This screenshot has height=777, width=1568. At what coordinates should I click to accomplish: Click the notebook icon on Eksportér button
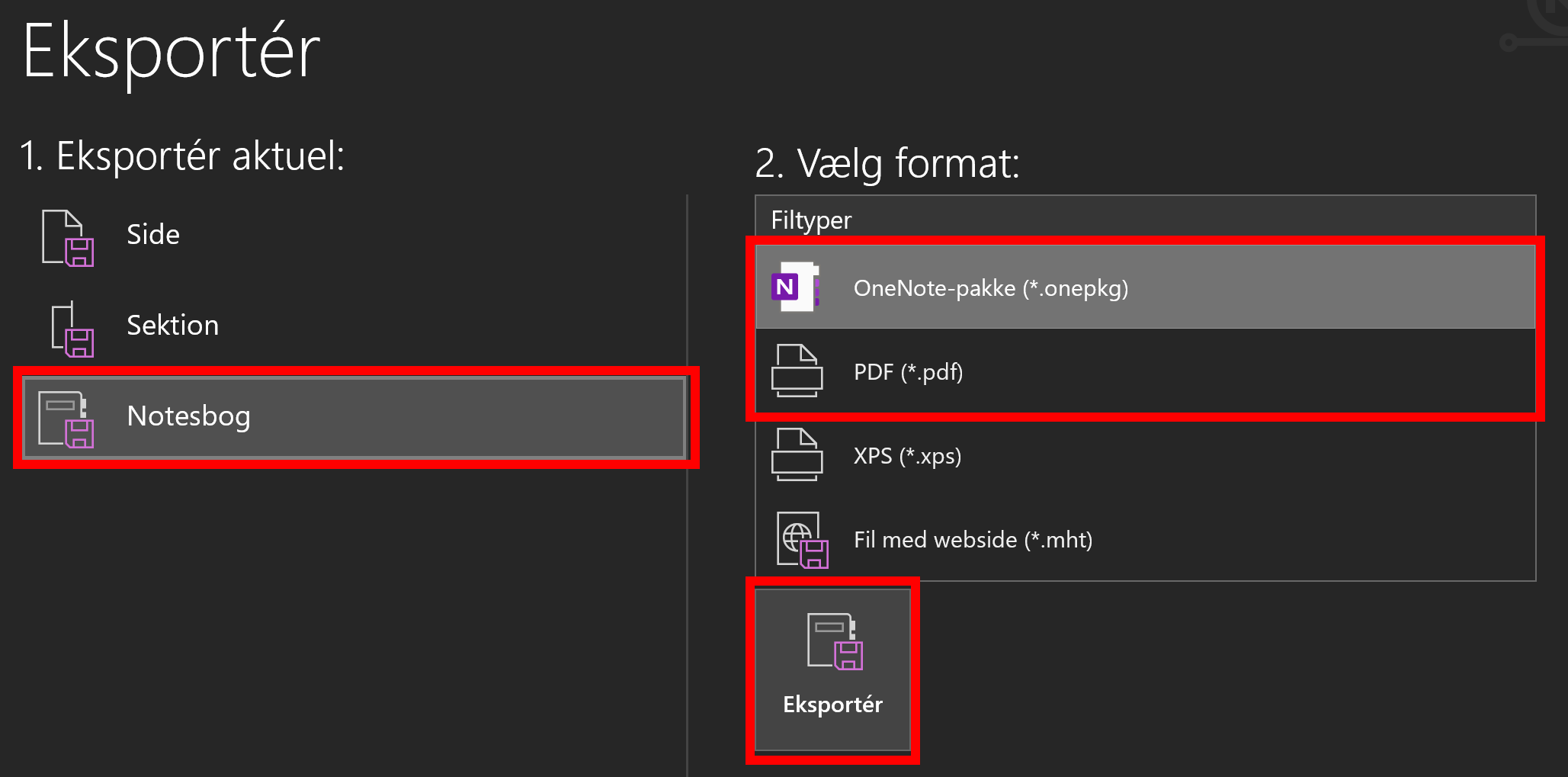[x=834, y=642]
